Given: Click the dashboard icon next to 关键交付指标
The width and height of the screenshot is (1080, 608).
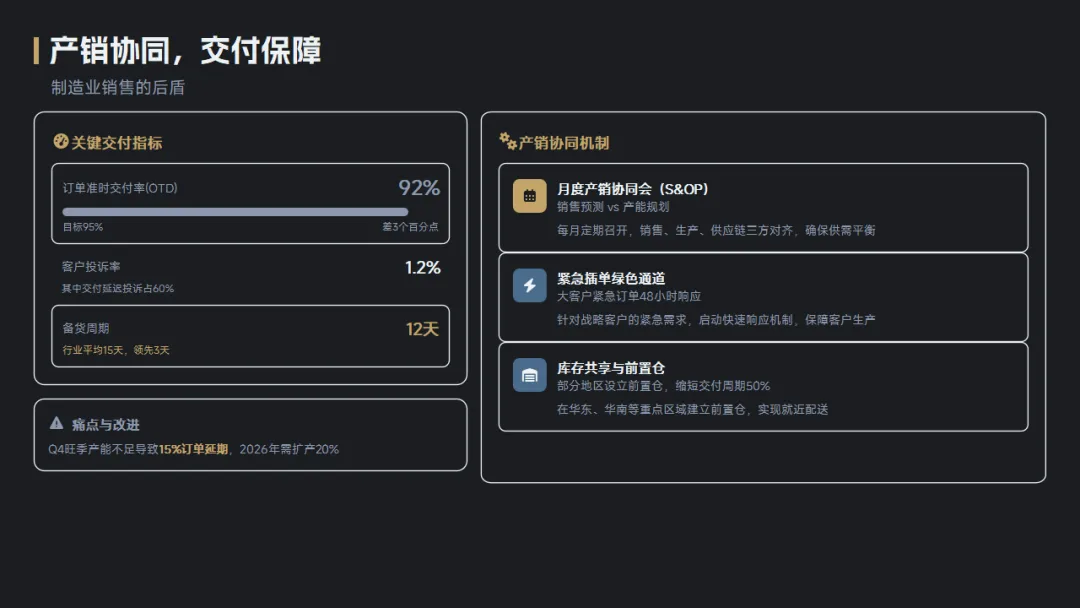Looking at the screenshot, I should pos(61,142).
